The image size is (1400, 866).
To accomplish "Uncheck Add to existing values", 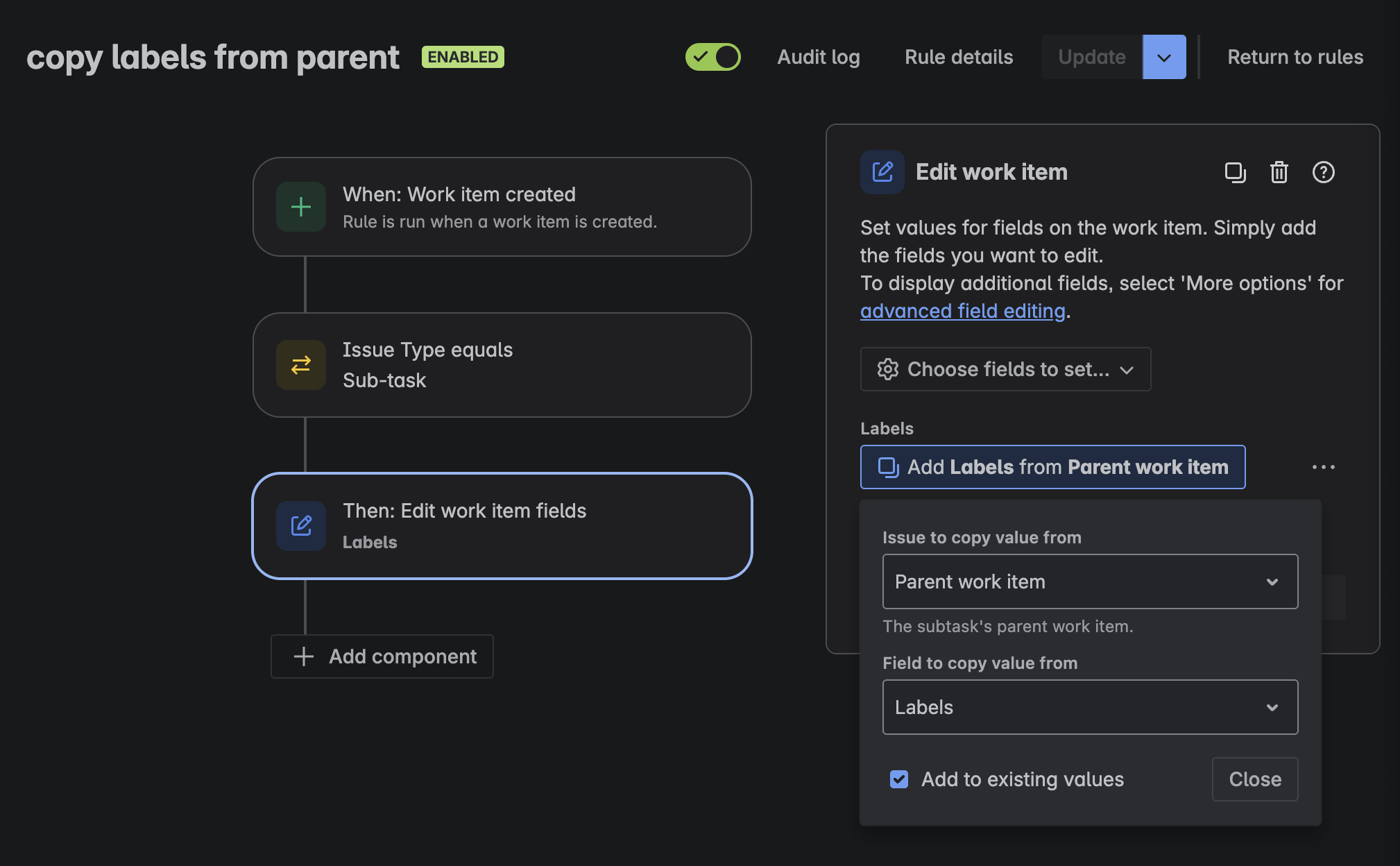I will (898, 779).
